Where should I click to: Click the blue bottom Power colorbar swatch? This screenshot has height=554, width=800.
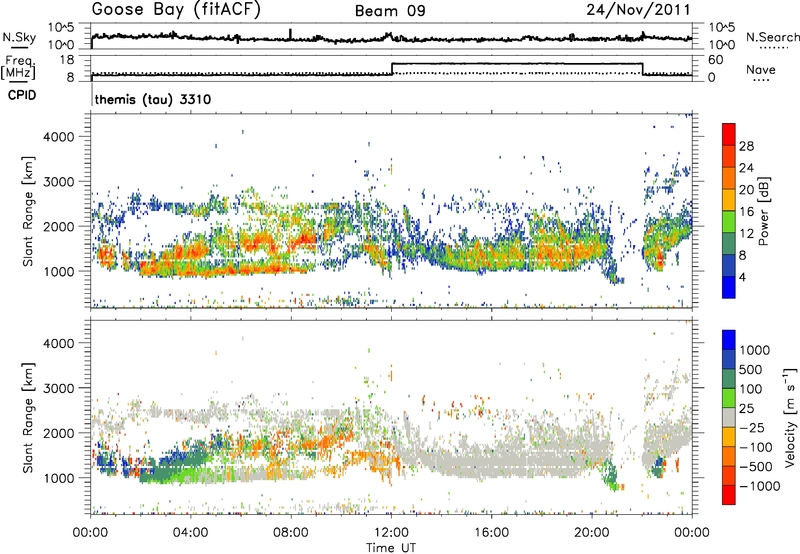[729, 286]
